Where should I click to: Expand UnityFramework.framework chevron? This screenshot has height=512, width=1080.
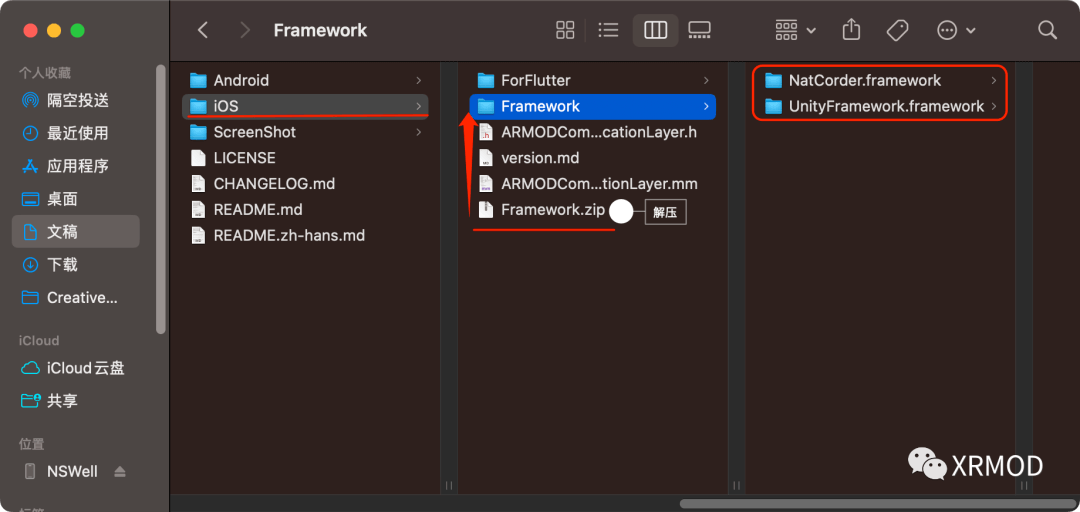[x=993, y=106]
